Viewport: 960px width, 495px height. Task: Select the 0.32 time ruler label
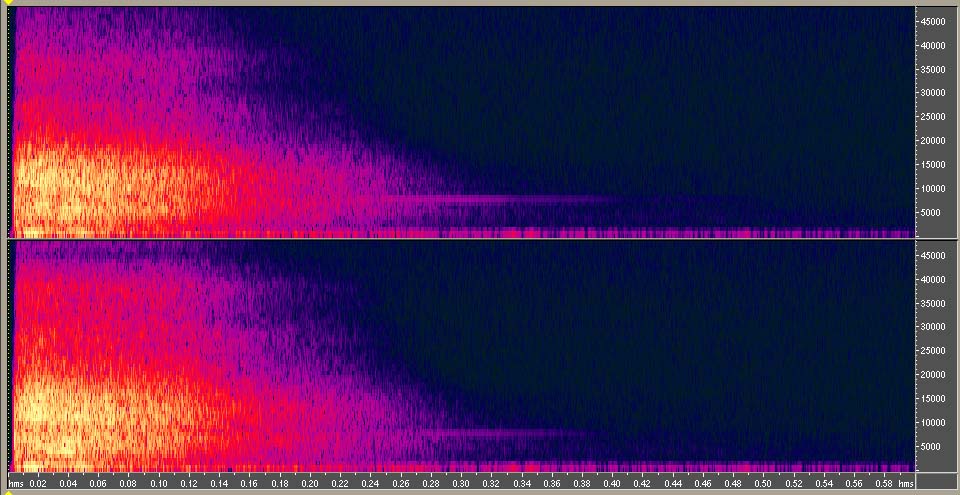point(491,483)
